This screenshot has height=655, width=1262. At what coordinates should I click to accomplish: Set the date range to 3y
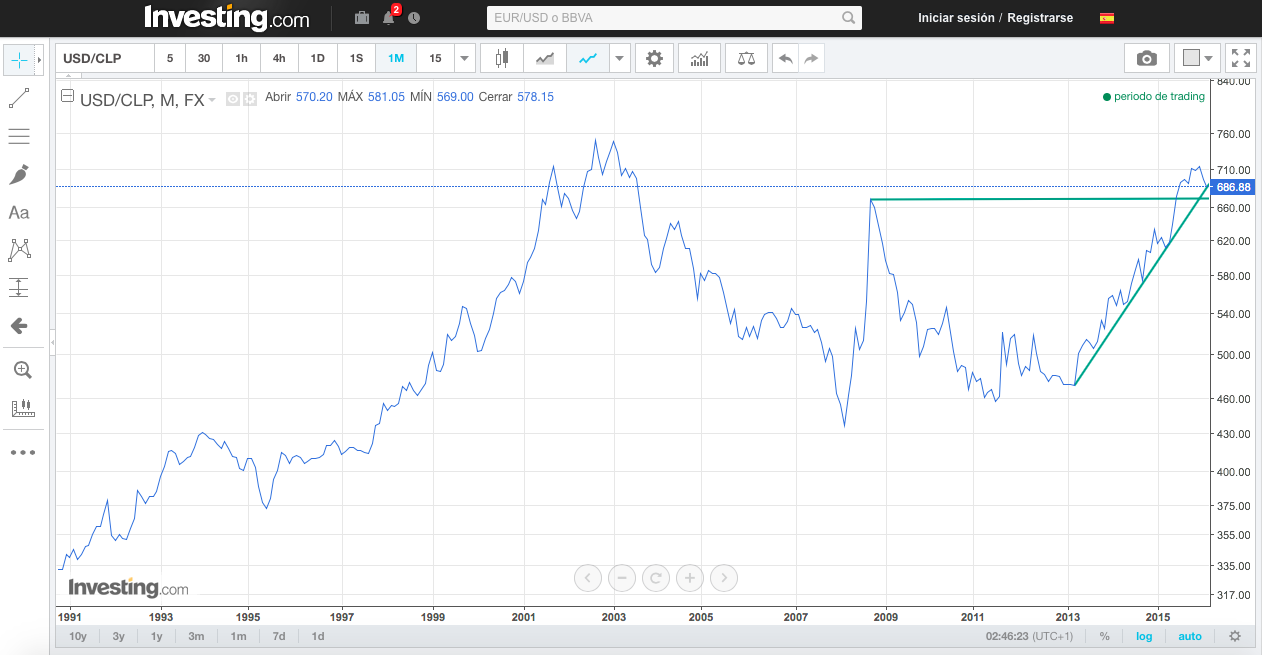pyautogui.click(x=119, y=636)
